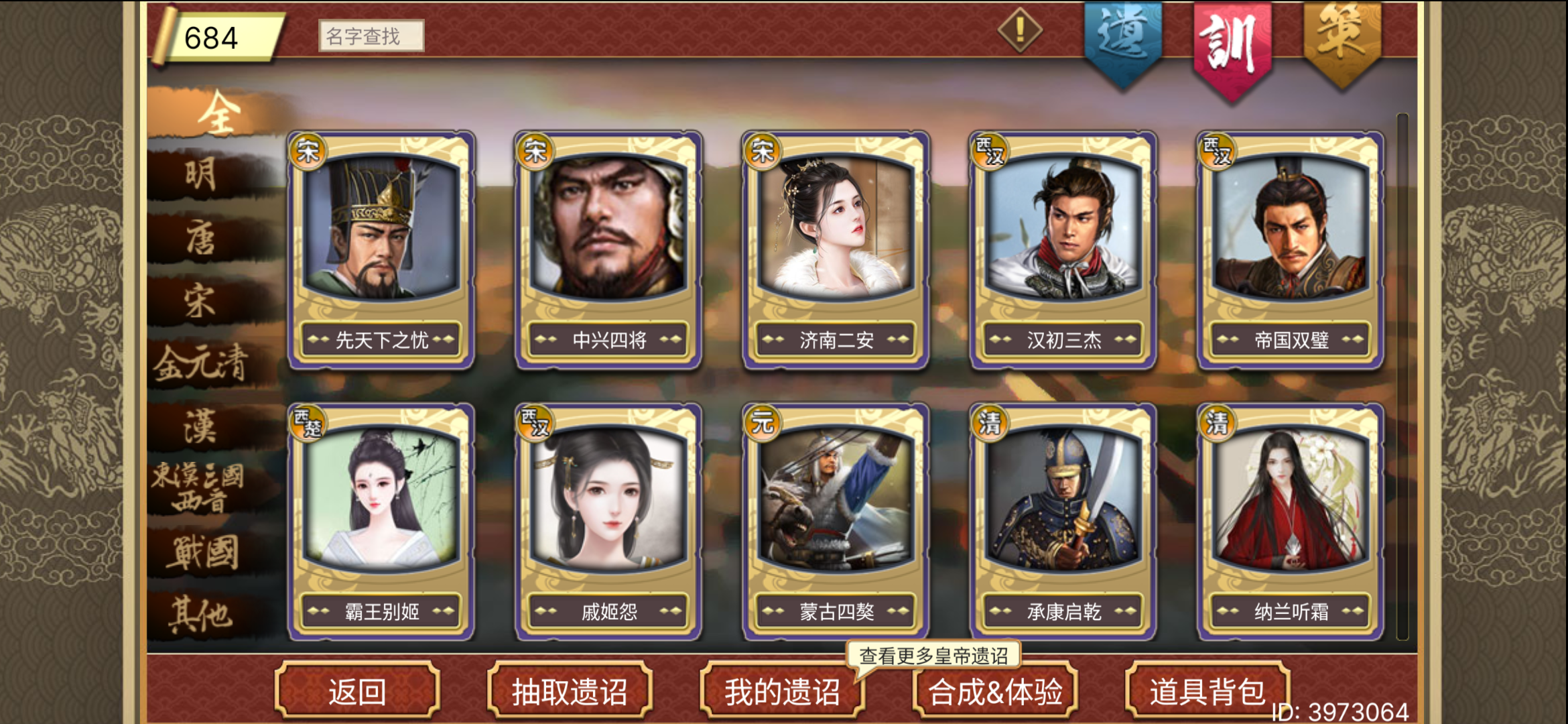Click the exclamation warning diamond icon
This screenshot has width=1568, height=724.
coord(1020,30)
